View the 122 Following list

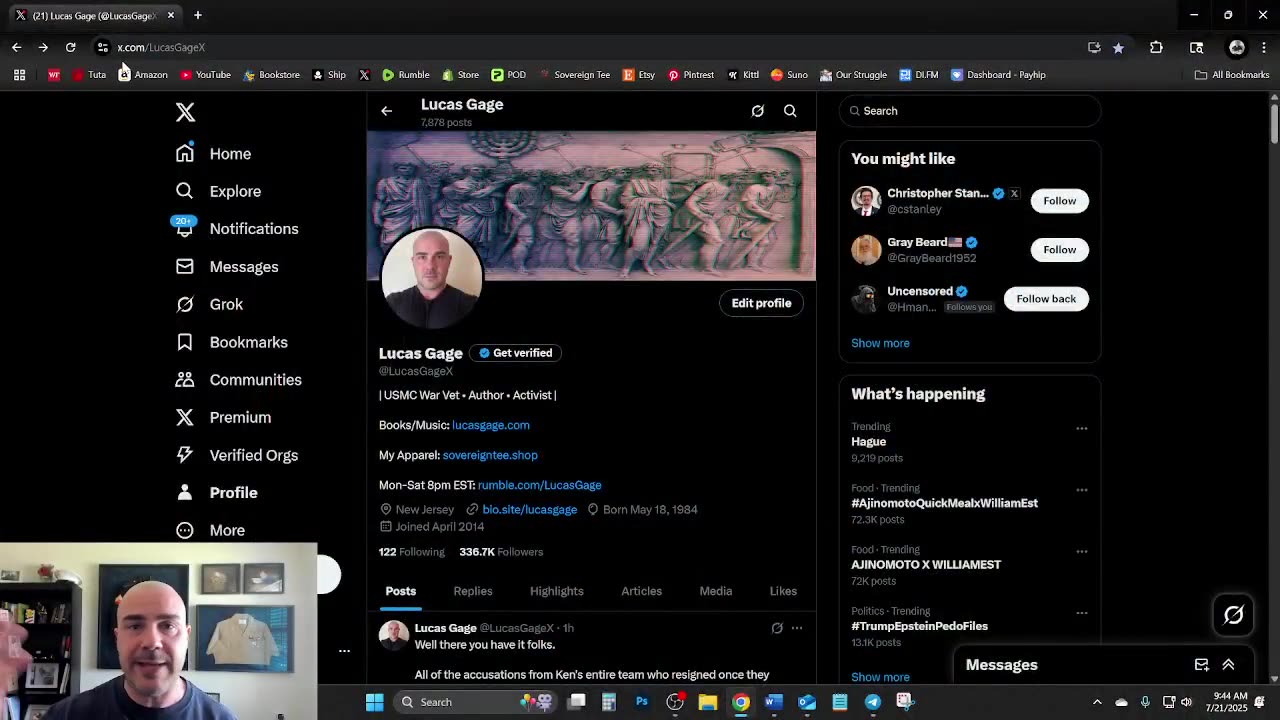click(x=412, y=552)
